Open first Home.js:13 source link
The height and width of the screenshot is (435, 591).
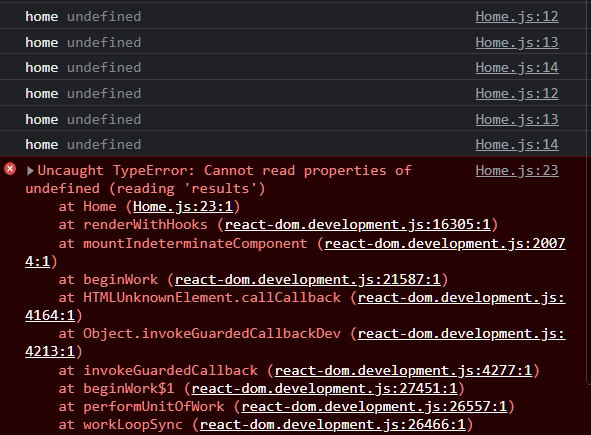517,42
